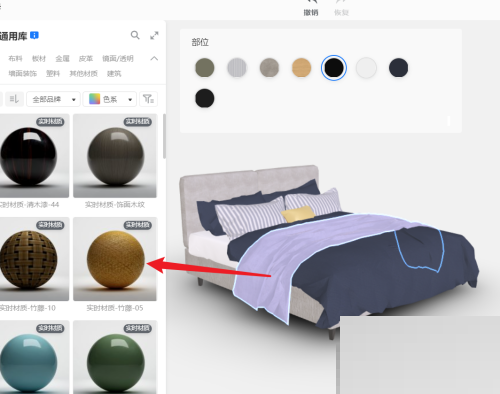This screenshot has height=394, width=500.
Task: Choose the 皮革 leather category
Action: tap(86, 59)
